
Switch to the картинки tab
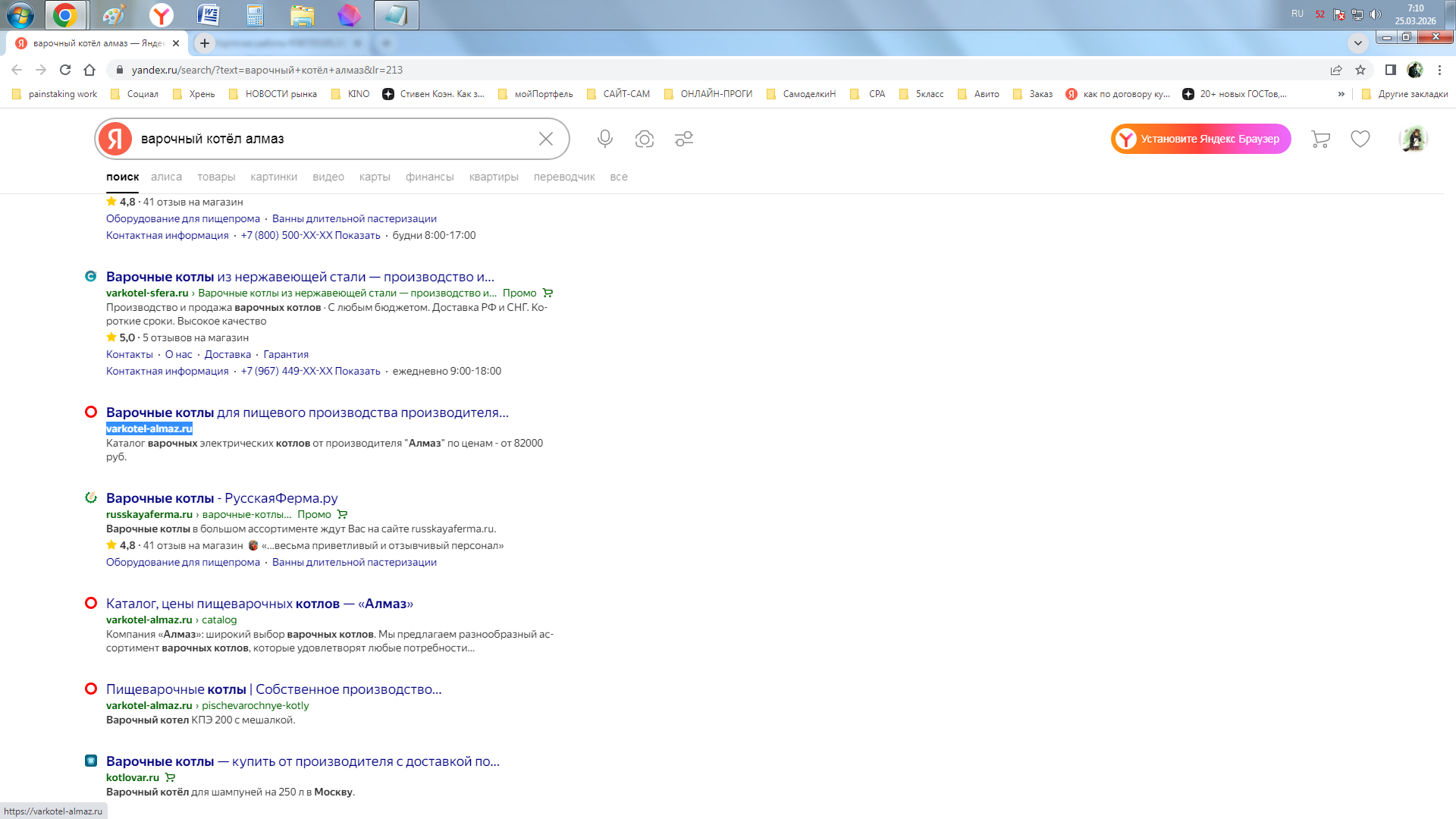[274, 177]
